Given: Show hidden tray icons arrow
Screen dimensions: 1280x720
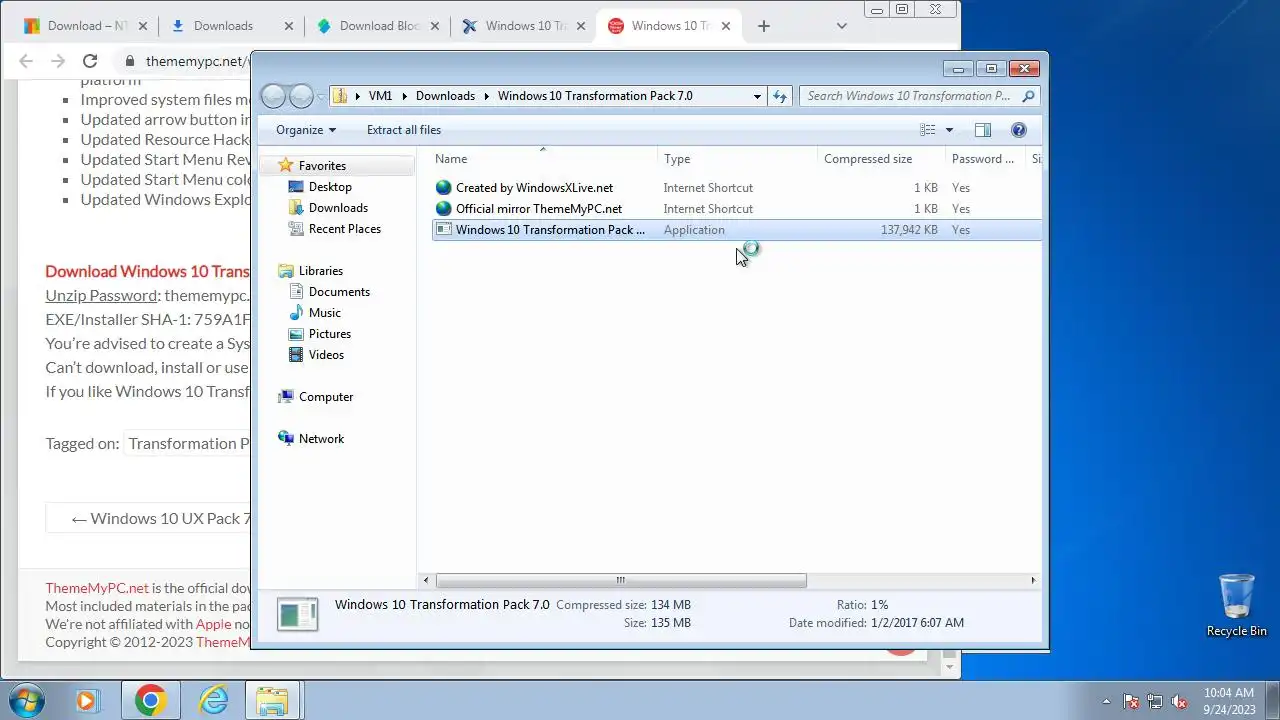Looking at the screenshot, I should 1106,701.
